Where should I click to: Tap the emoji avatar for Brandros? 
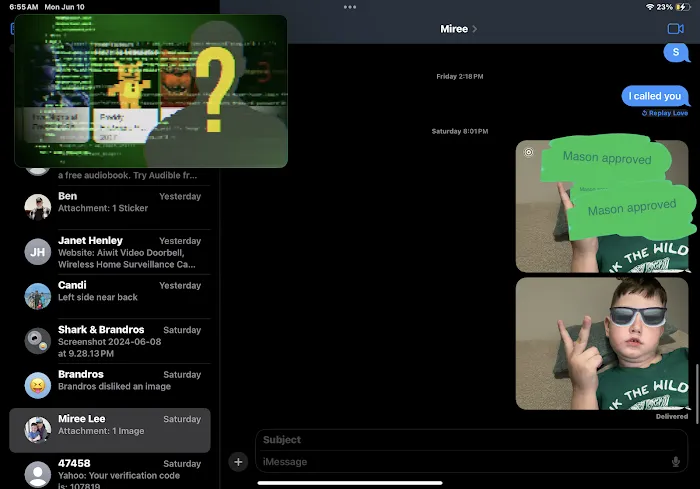tap(38, 384)
